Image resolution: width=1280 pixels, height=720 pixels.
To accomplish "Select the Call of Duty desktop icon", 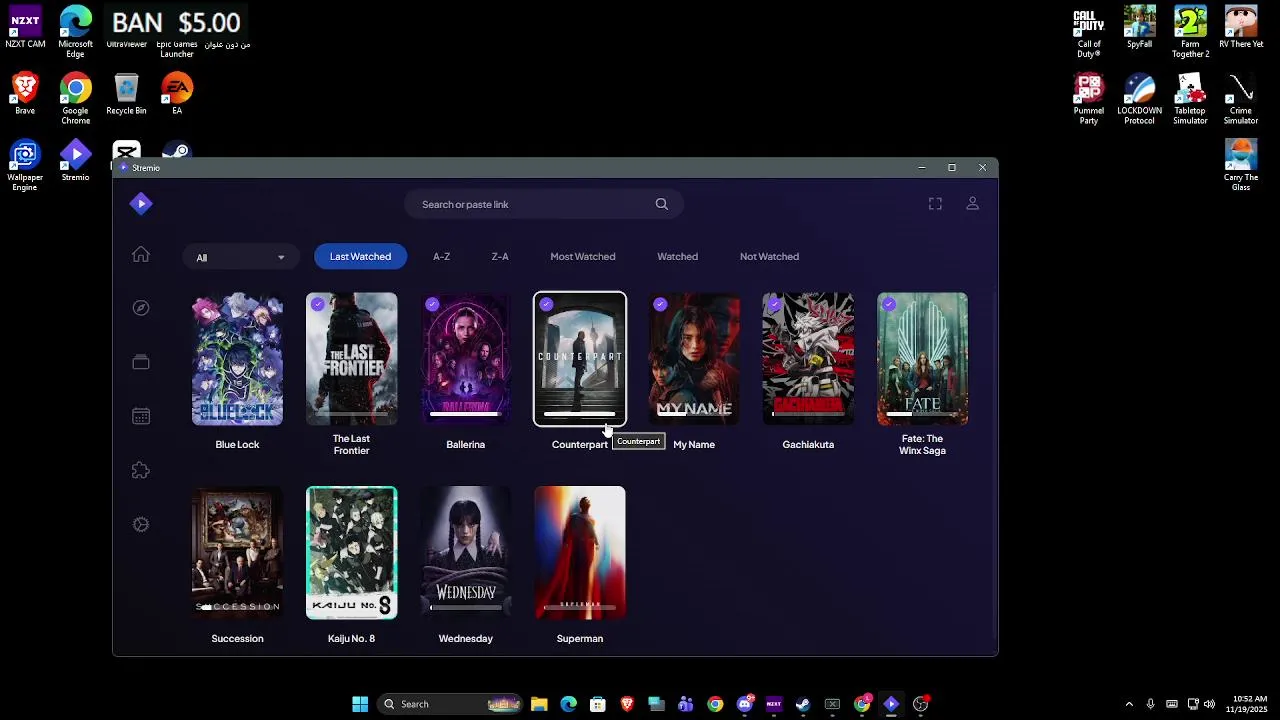I will pos(1089,32).
